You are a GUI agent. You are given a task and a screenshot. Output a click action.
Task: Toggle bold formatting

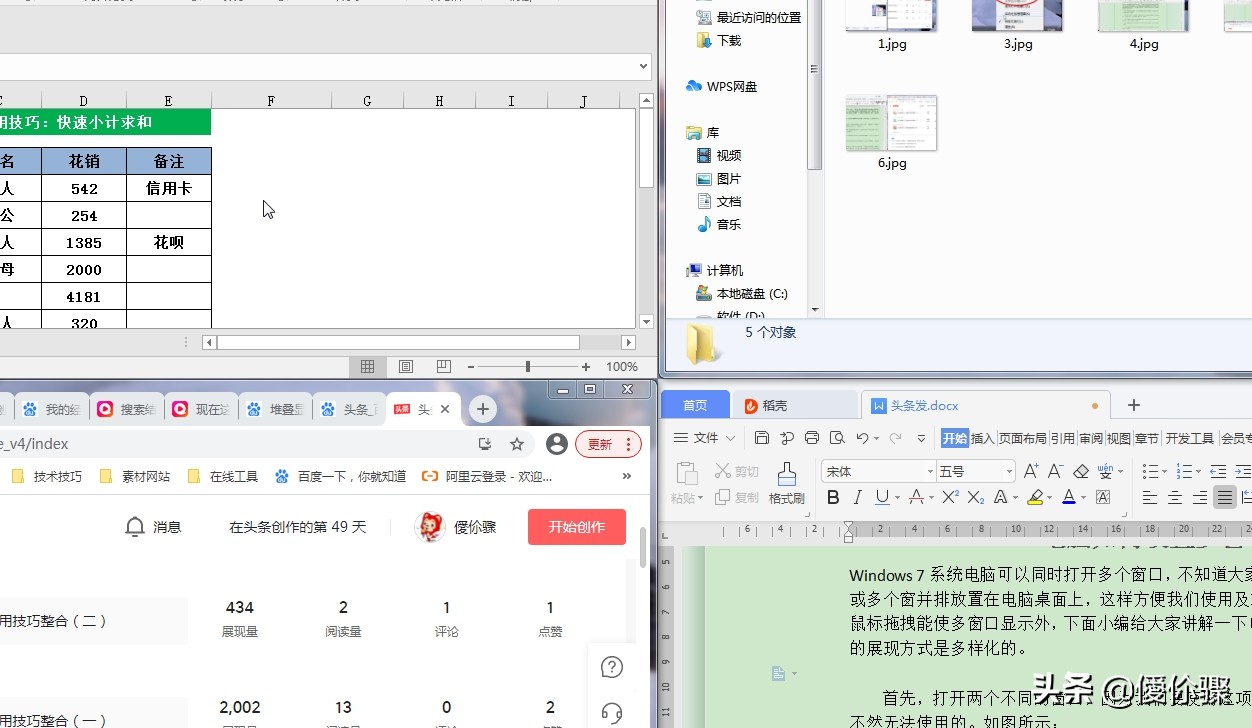834,497
